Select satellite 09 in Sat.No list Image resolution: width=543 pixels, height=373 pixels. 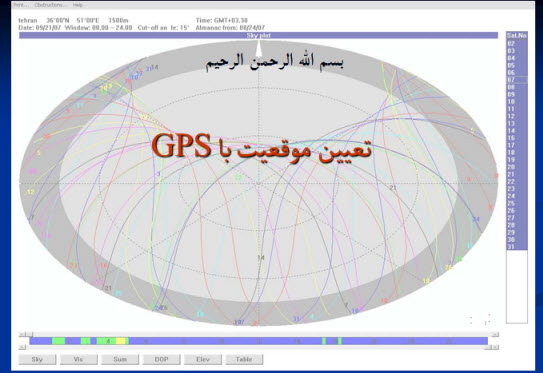(x=517, y=95)
